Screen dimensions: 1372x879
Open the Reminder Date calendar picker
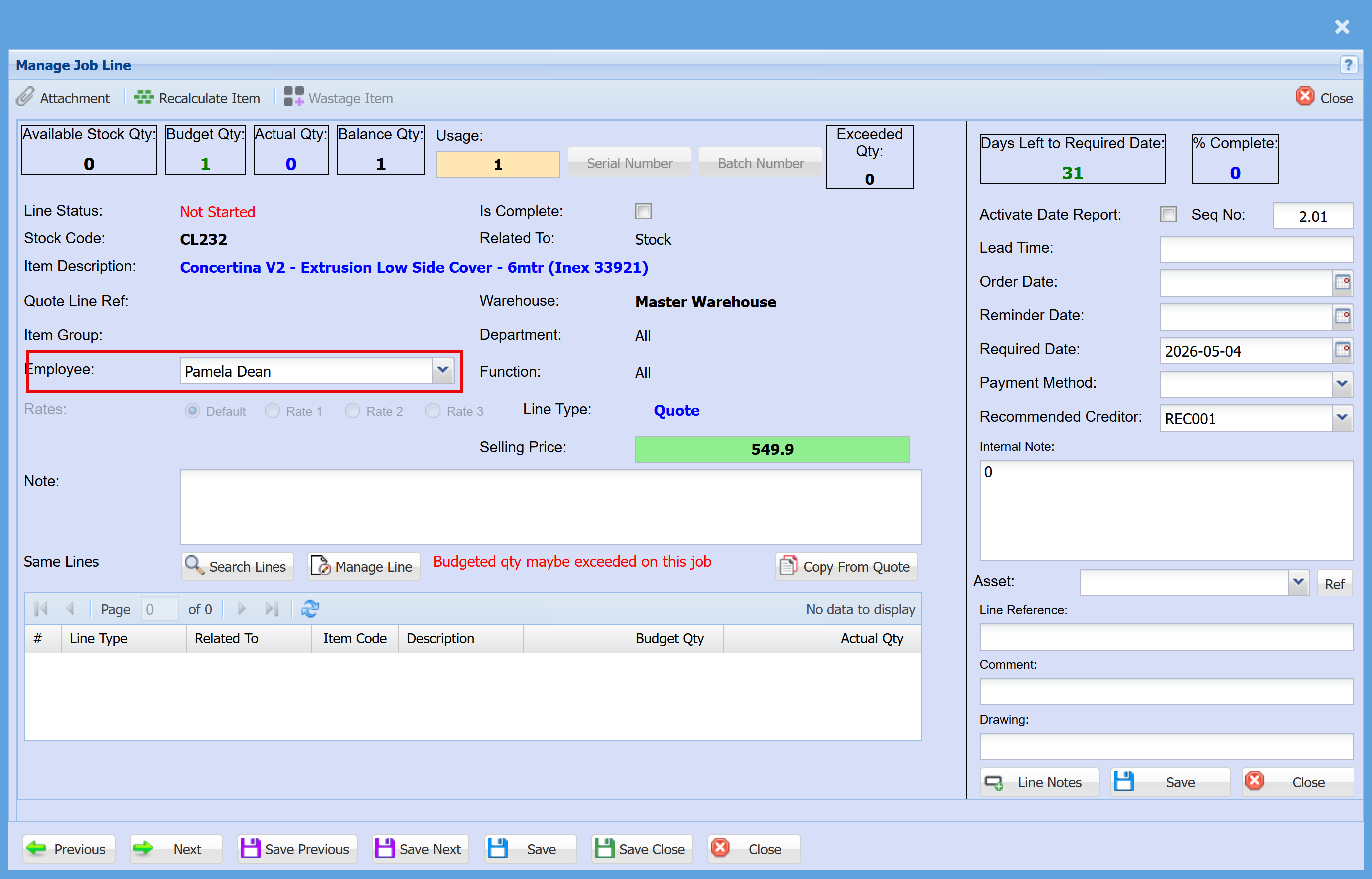click(x=1343, y=316)
